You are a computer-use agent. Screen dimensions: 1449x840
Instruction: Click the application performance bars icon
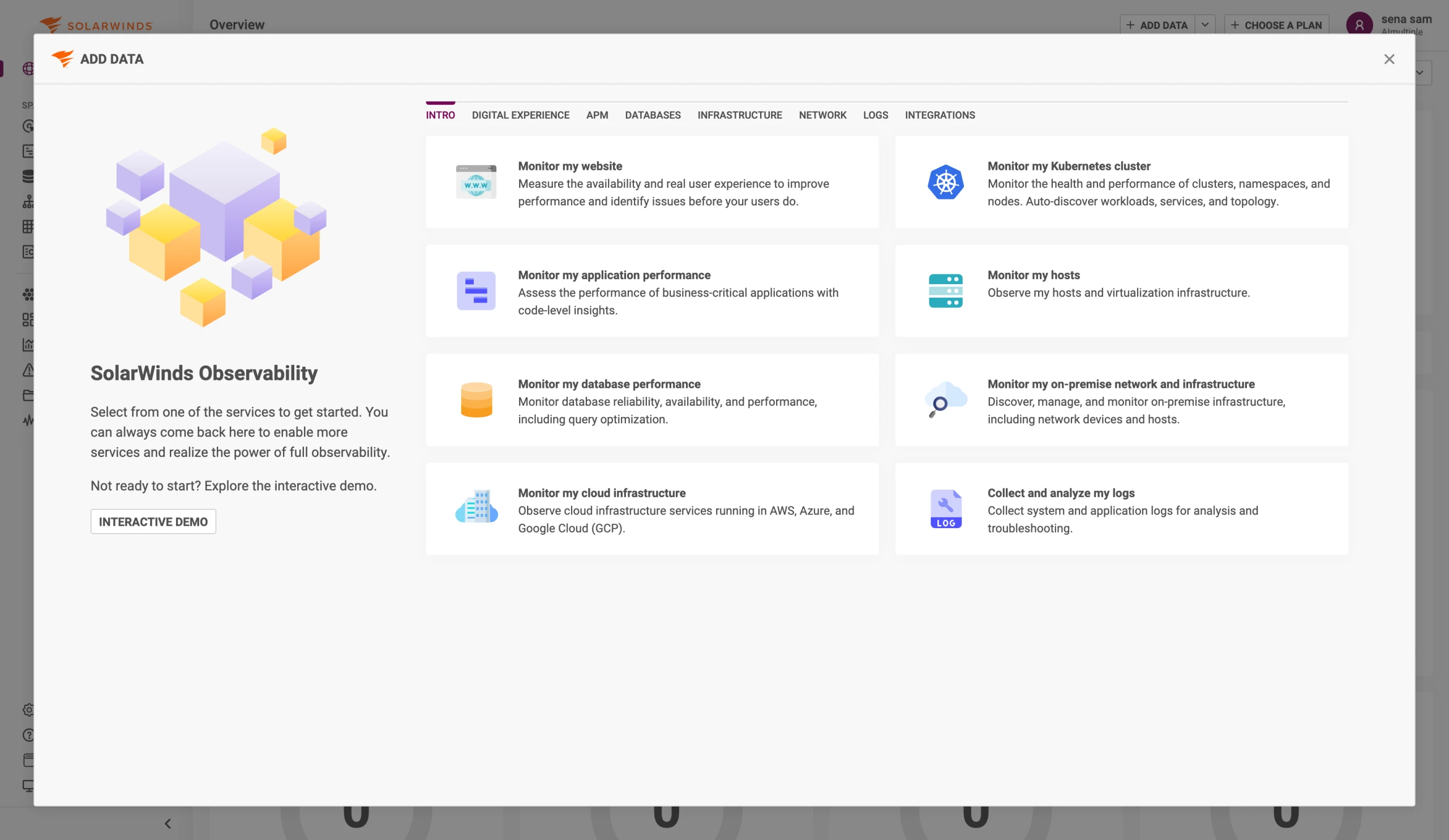(476, 291)
